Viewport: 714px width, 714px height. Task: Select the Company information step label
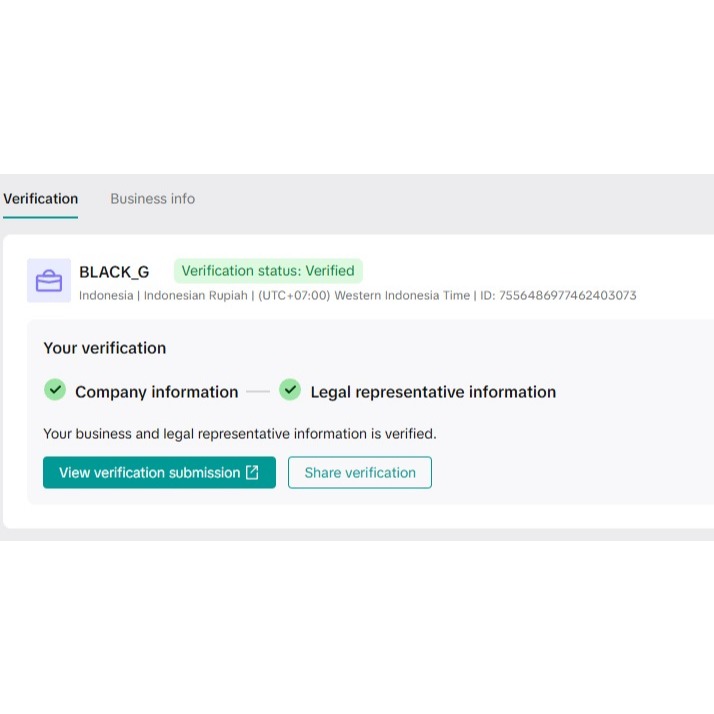(156, 392)
